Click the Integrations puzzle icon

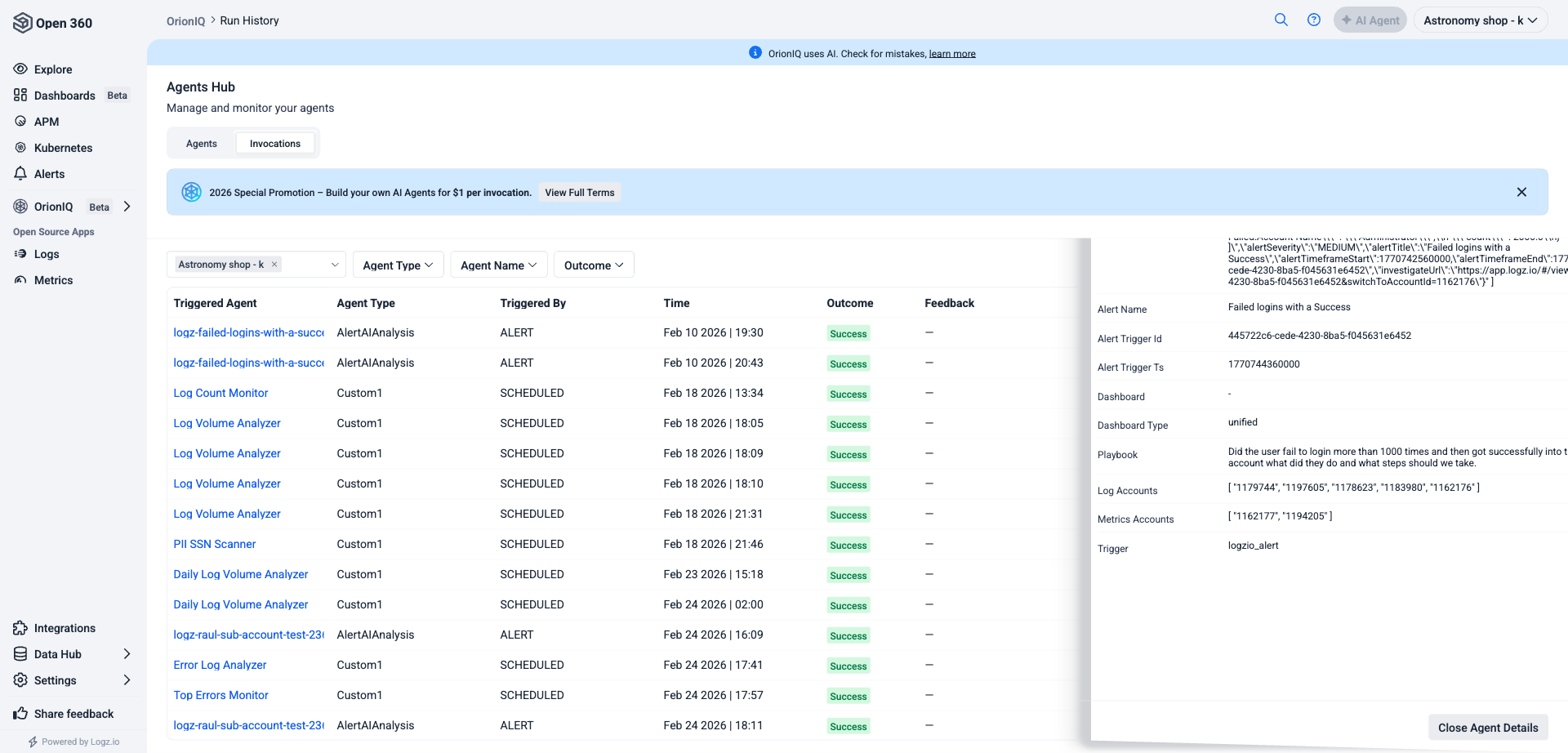tap(20, 628)
